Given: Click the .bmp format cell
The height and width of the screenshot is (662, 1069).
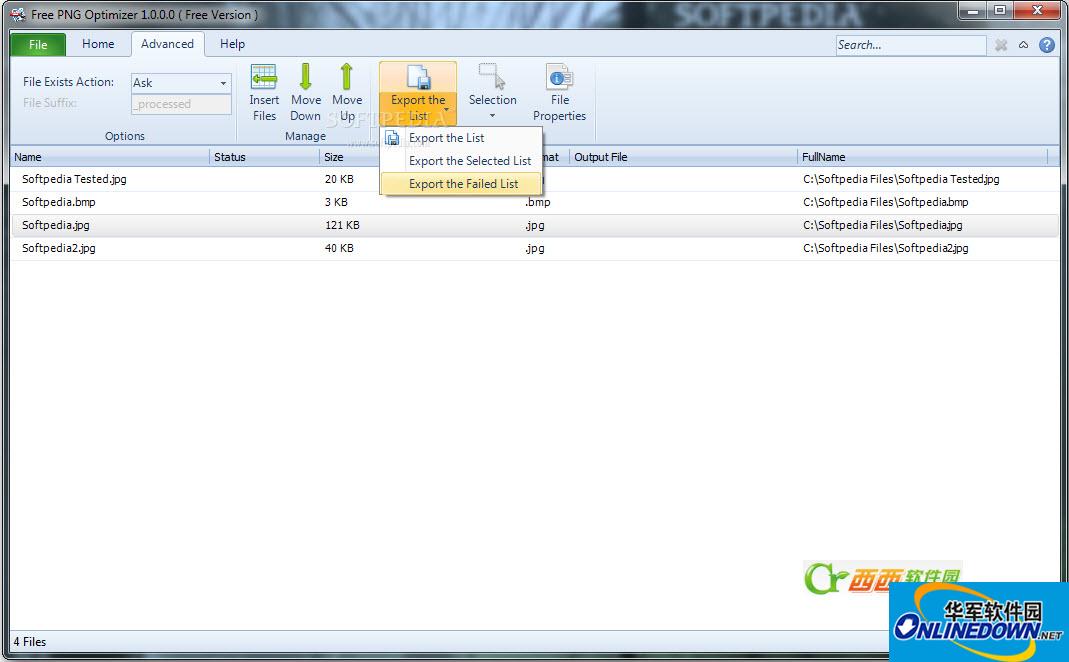Looking at the screenshot, I should [537, 202].
